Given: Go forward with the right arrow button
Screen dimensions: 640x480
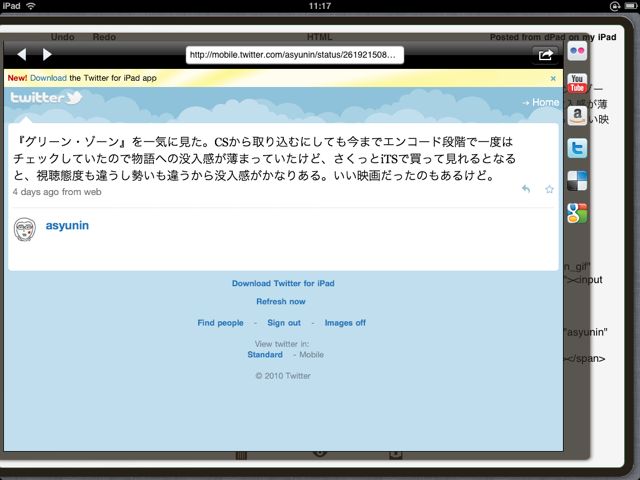Looking at the screenshot, I should (x=47, y=54).
